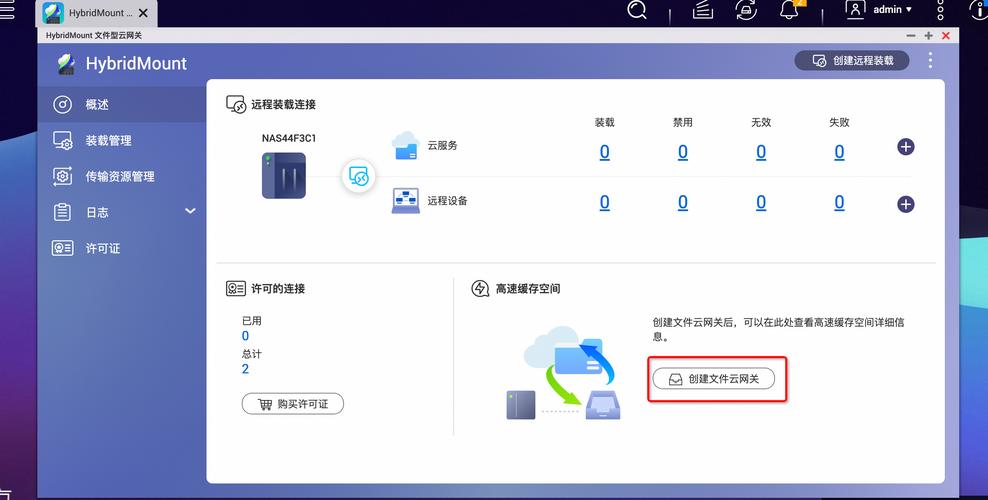Viewport: 988px width, 500px height.
Task: Minimize the HybridMount window
Action: 910,36
